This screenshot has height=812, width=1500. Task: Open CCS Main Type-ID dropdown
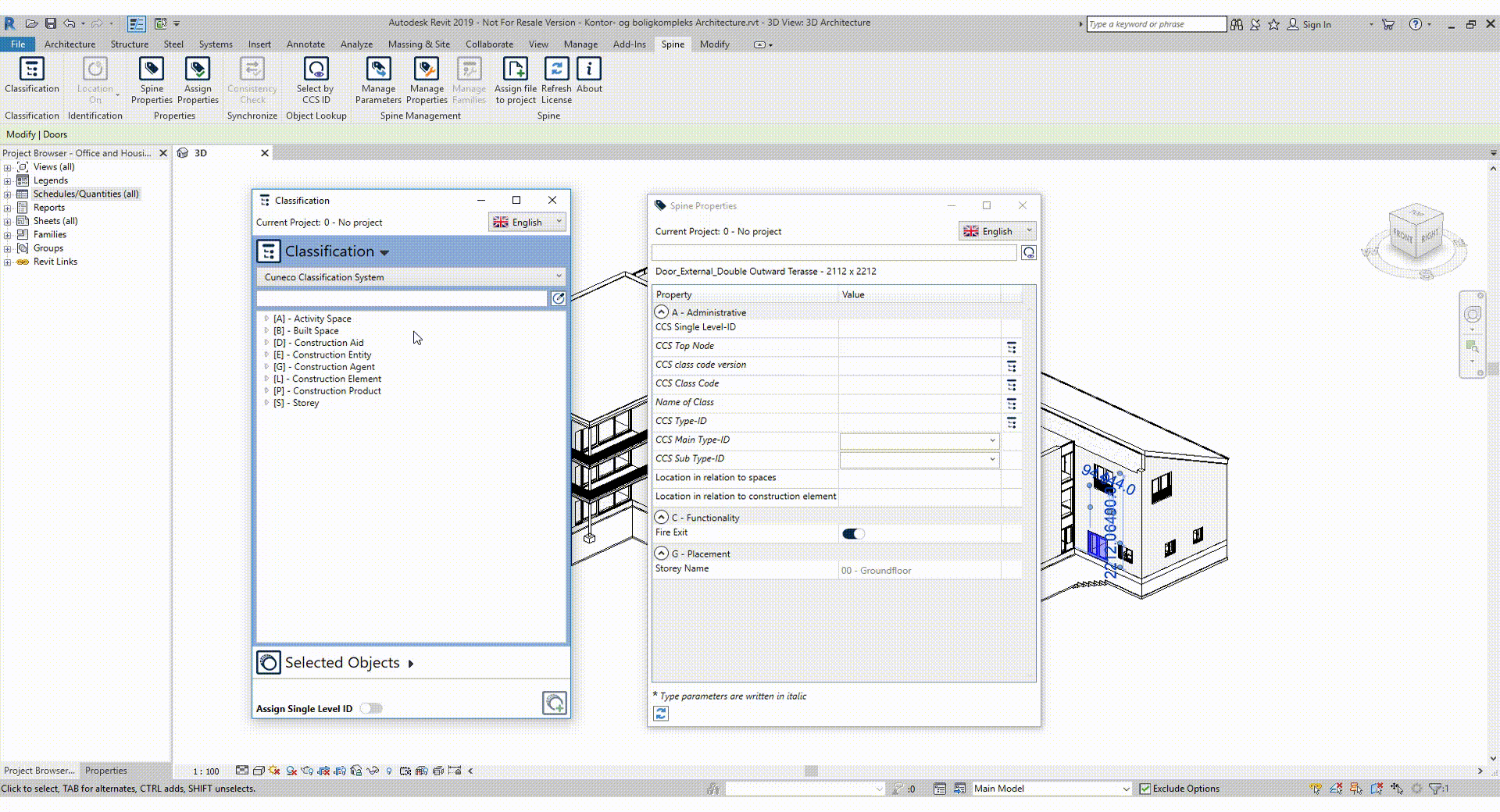tap(920, 440)
